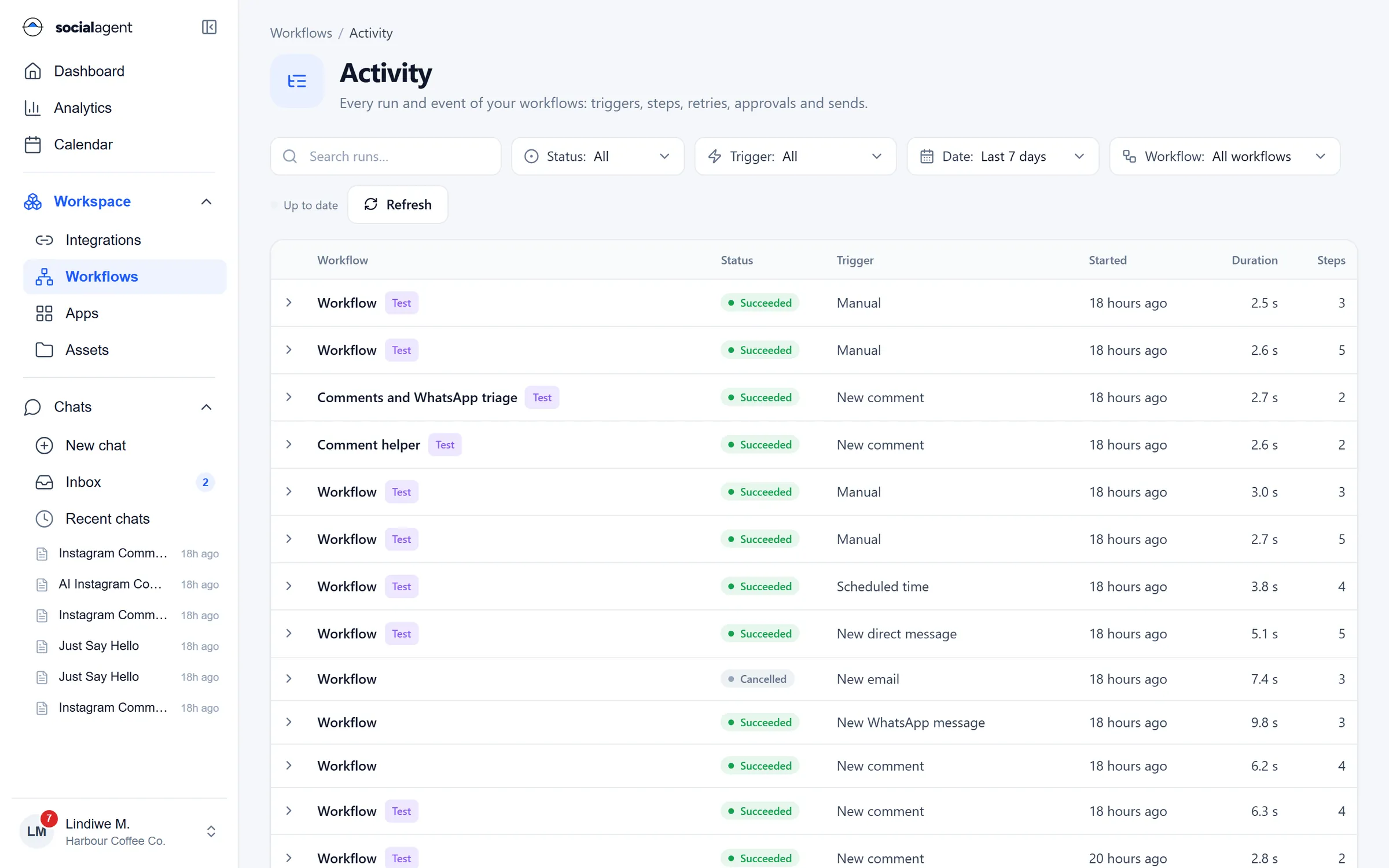Image resolution: width=1389 pixels, height=868 pixels.
Task: Click the Workflows breadcrumb link
Action: pos(301,33)
